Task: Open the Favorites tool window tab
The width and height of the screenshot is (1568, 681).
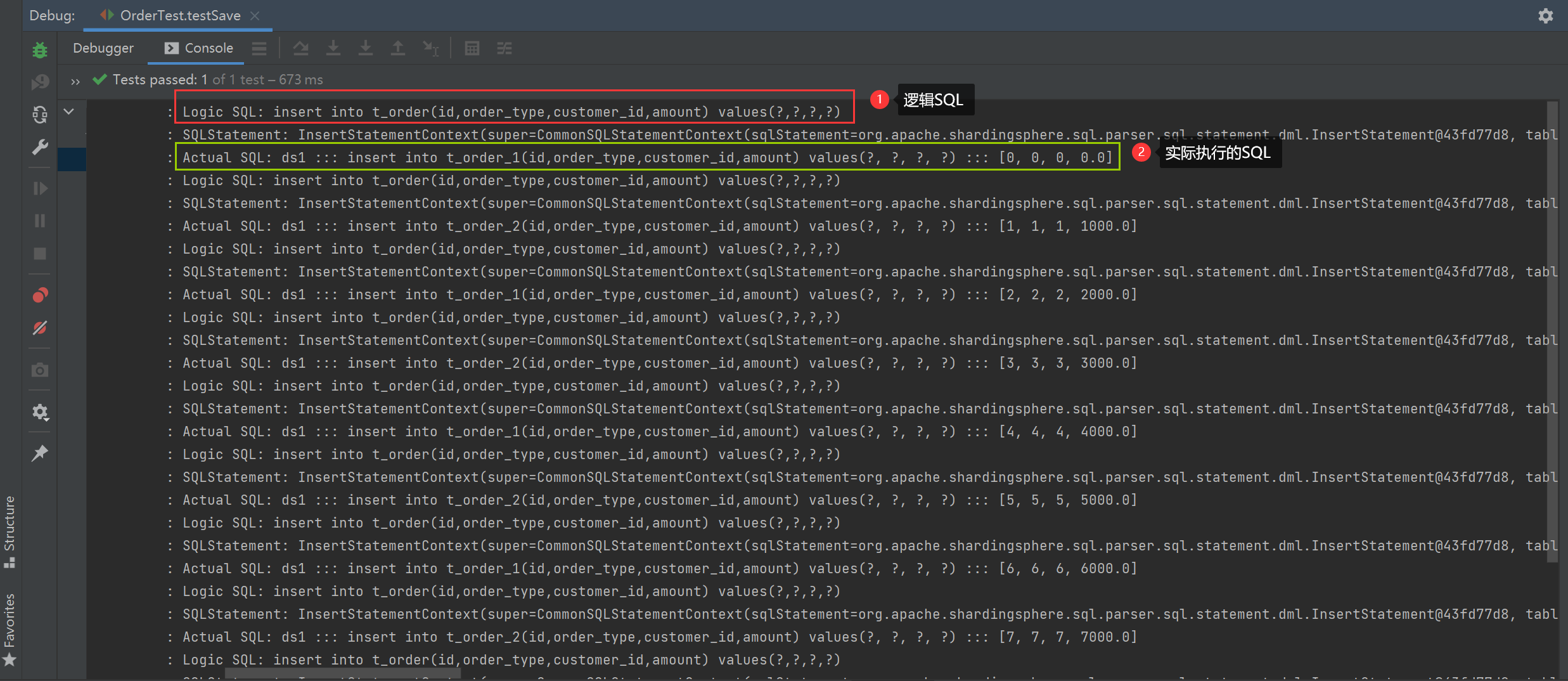Action: (x=10, y=630)
